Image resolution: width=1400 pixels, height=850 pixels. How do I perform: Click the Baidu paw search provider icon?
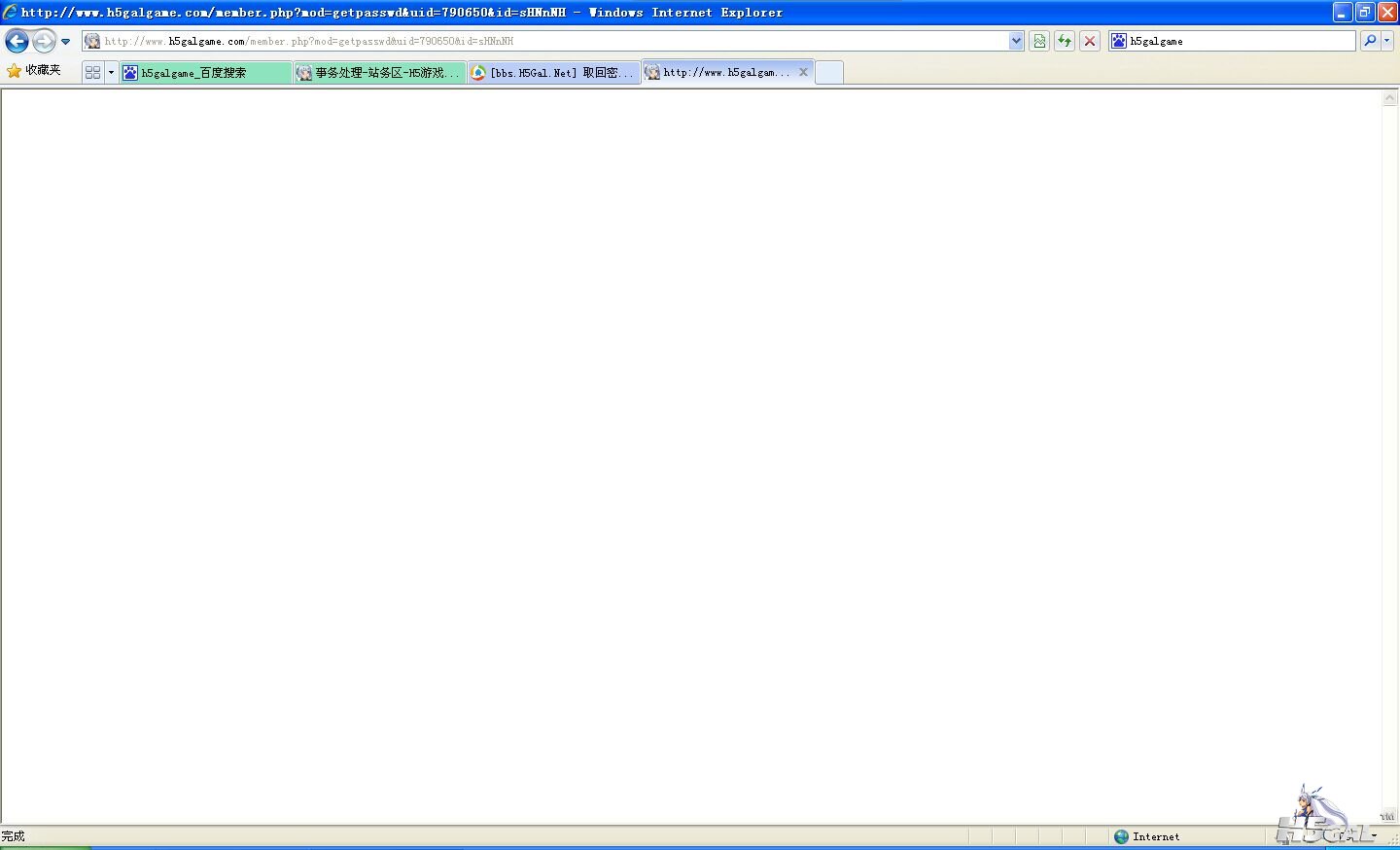[1119, 41]
